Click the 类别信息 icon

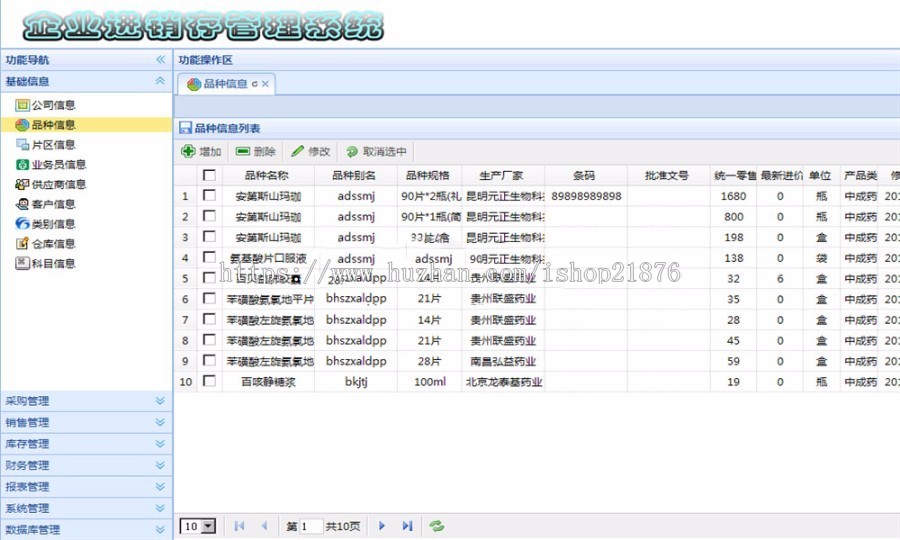tap(22, 224)
